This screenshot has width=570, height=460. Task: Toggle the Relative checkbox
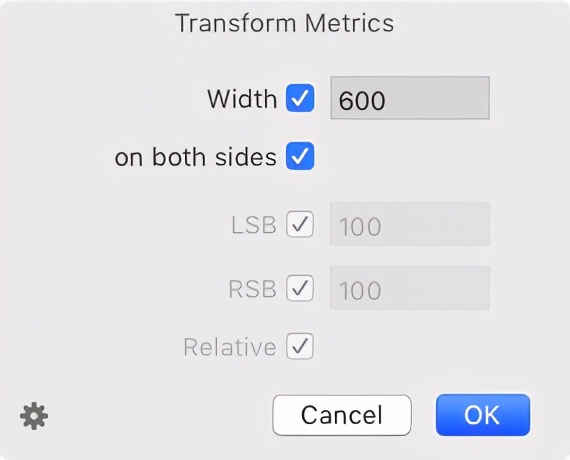300,346
